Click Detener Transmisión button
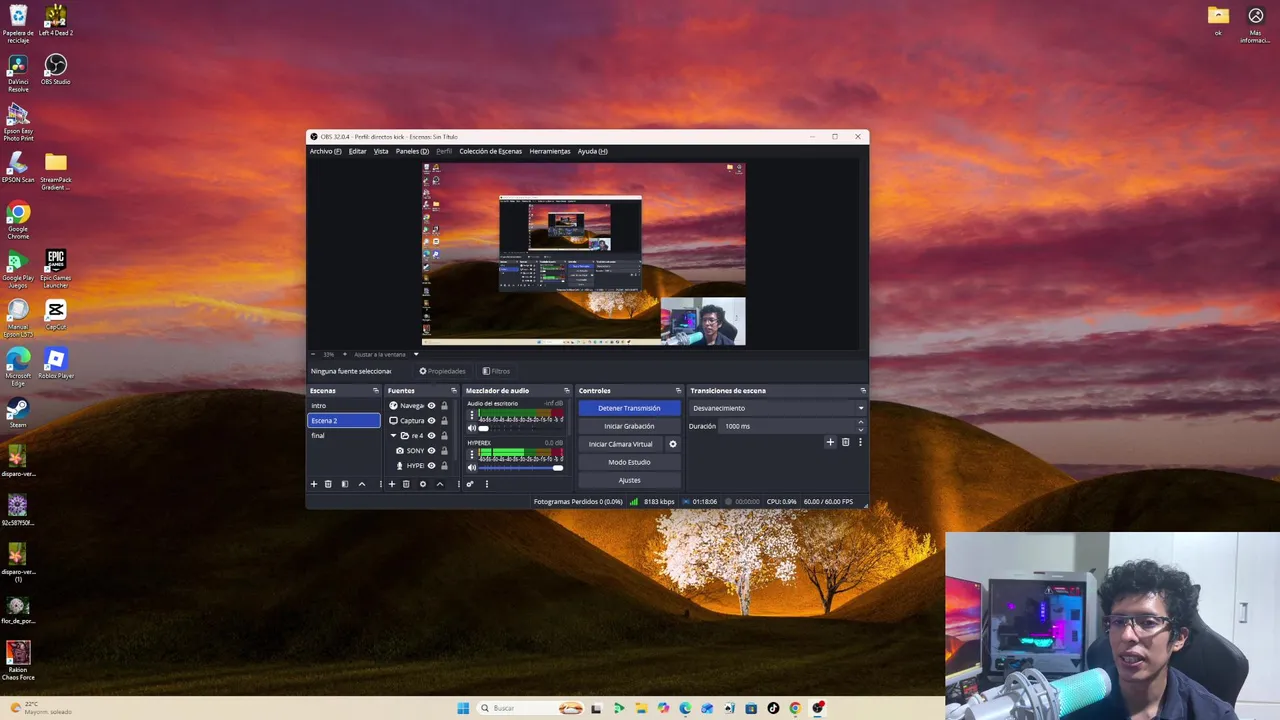 (x=629, y=408)
